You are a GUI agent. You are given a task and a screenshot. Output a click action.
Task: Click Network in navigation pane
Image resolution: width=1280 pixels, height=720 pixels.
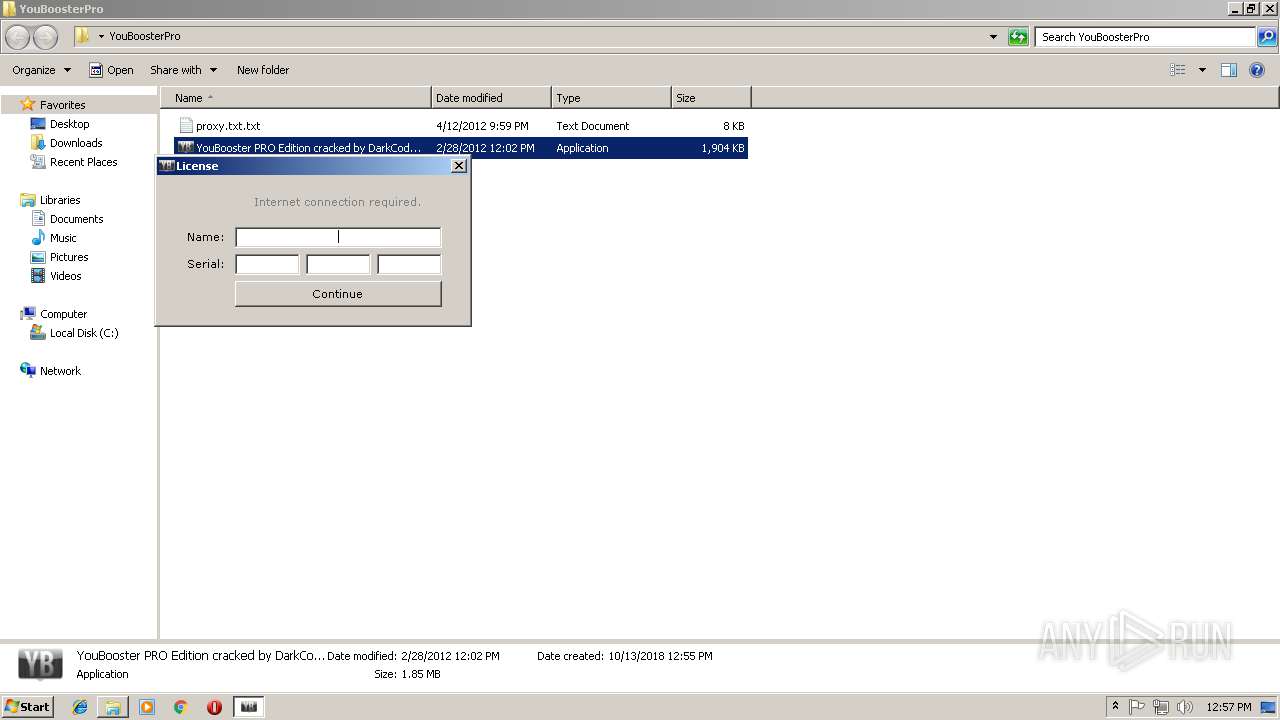(60, 371)
